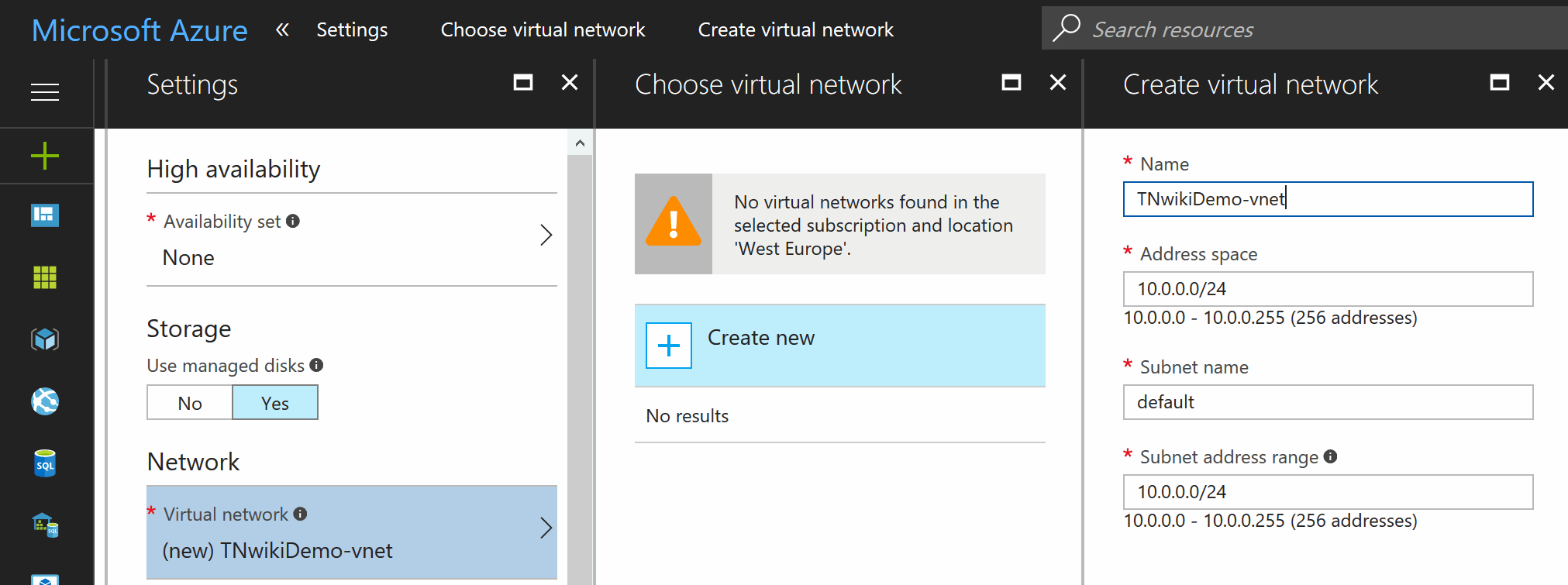1568x585 pixels.
Task: Click the Name input field
Action: 1328,199
